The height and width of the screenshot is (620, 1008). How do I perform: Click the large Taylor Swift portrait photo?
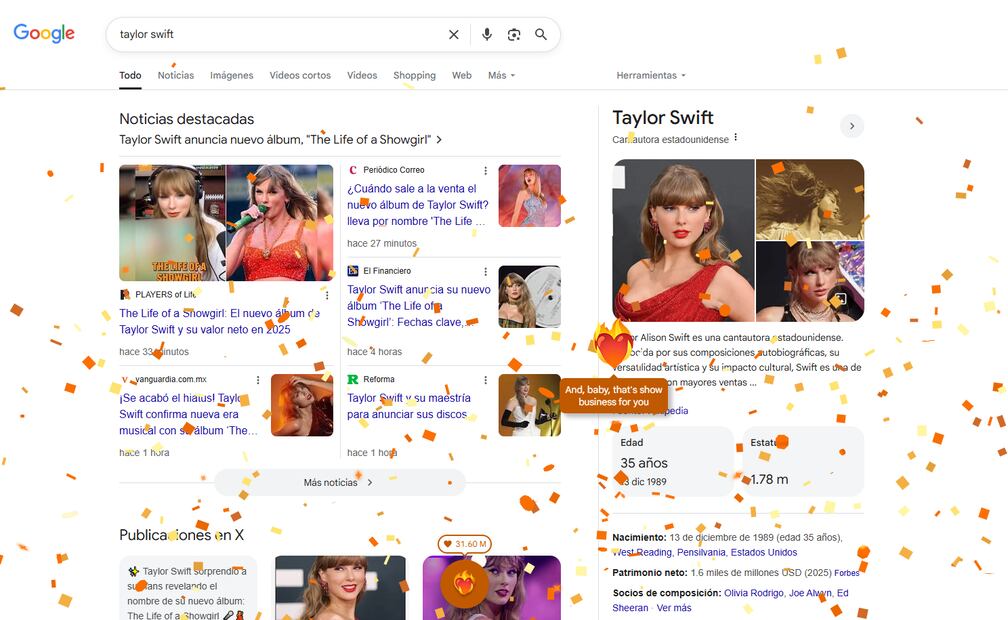click(683, 240)
